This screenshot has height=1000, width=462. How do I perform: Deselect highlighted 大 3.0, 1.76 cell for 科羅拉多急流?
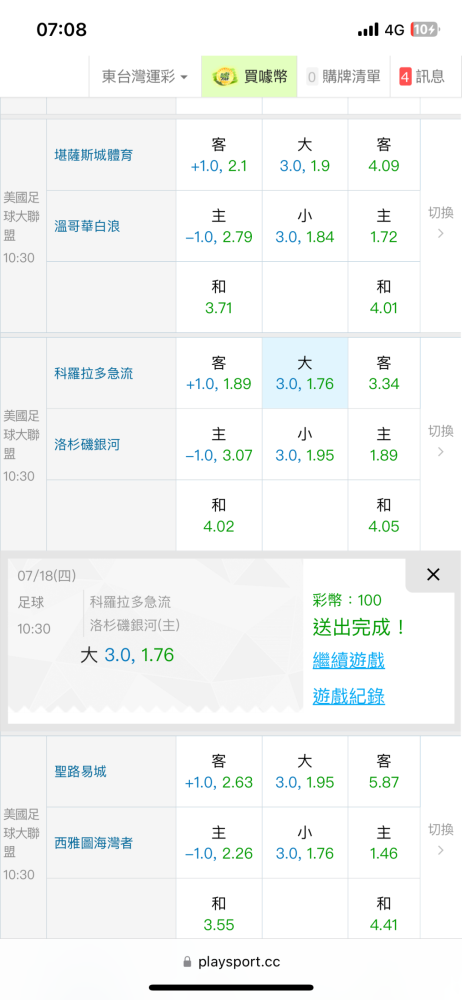coord(305,373)
